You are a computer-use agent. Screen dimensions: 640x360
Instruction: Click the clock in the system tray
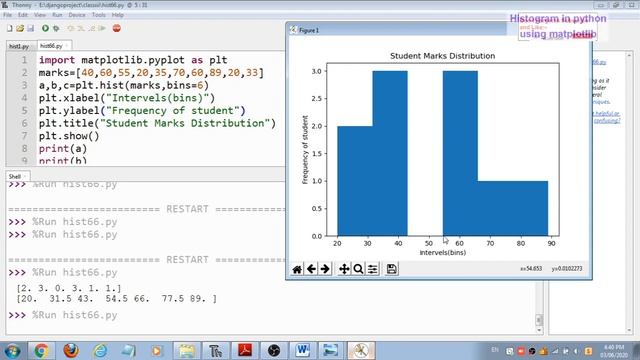pyautogui.click(x=614, y=351)
